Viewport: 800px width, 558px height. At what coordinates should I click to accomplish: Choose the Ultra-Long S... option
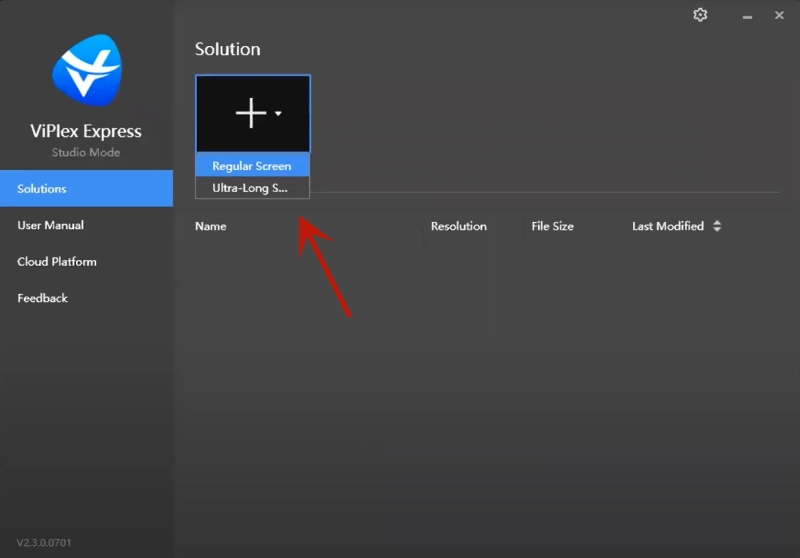[253, 188]
